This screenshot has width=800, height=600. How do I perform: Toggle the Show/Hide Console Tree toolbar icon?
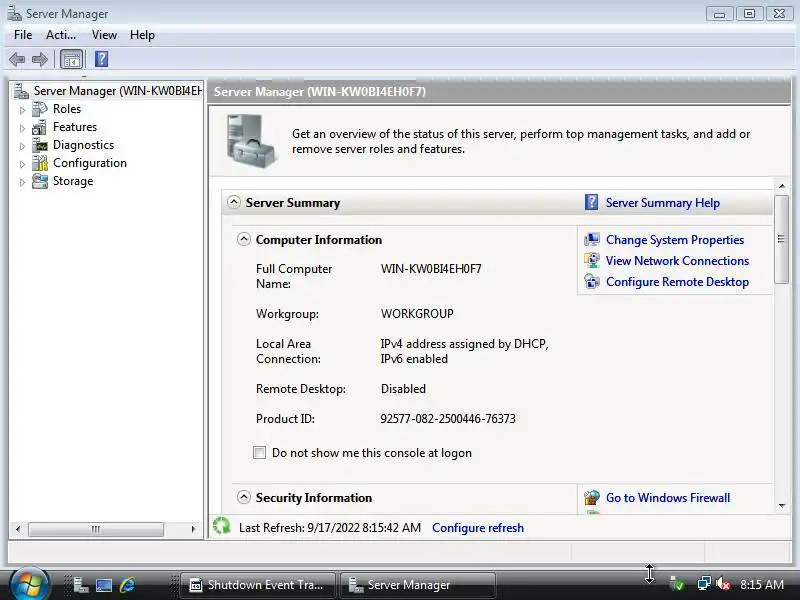[x=71, y=60]
